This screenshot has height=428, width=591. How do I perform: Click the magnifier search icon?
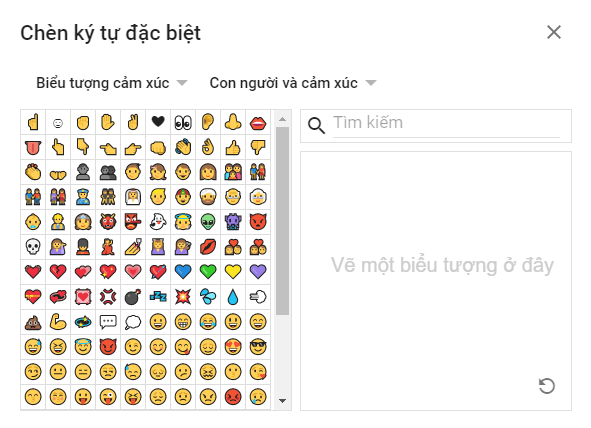(316, 125)
